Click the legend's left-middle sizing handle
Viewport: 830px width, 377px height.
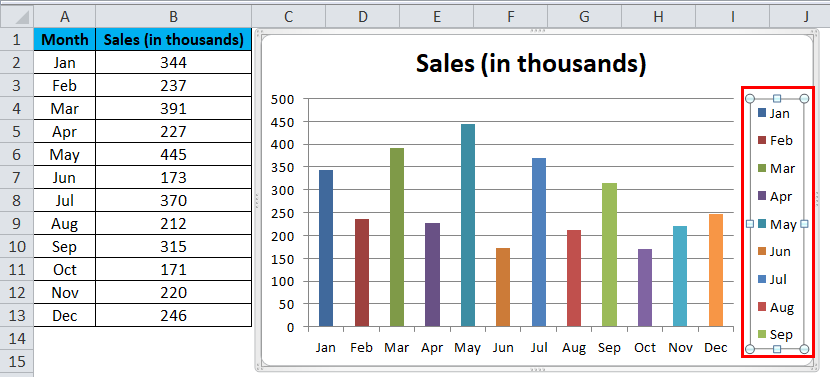coord(750,224)
